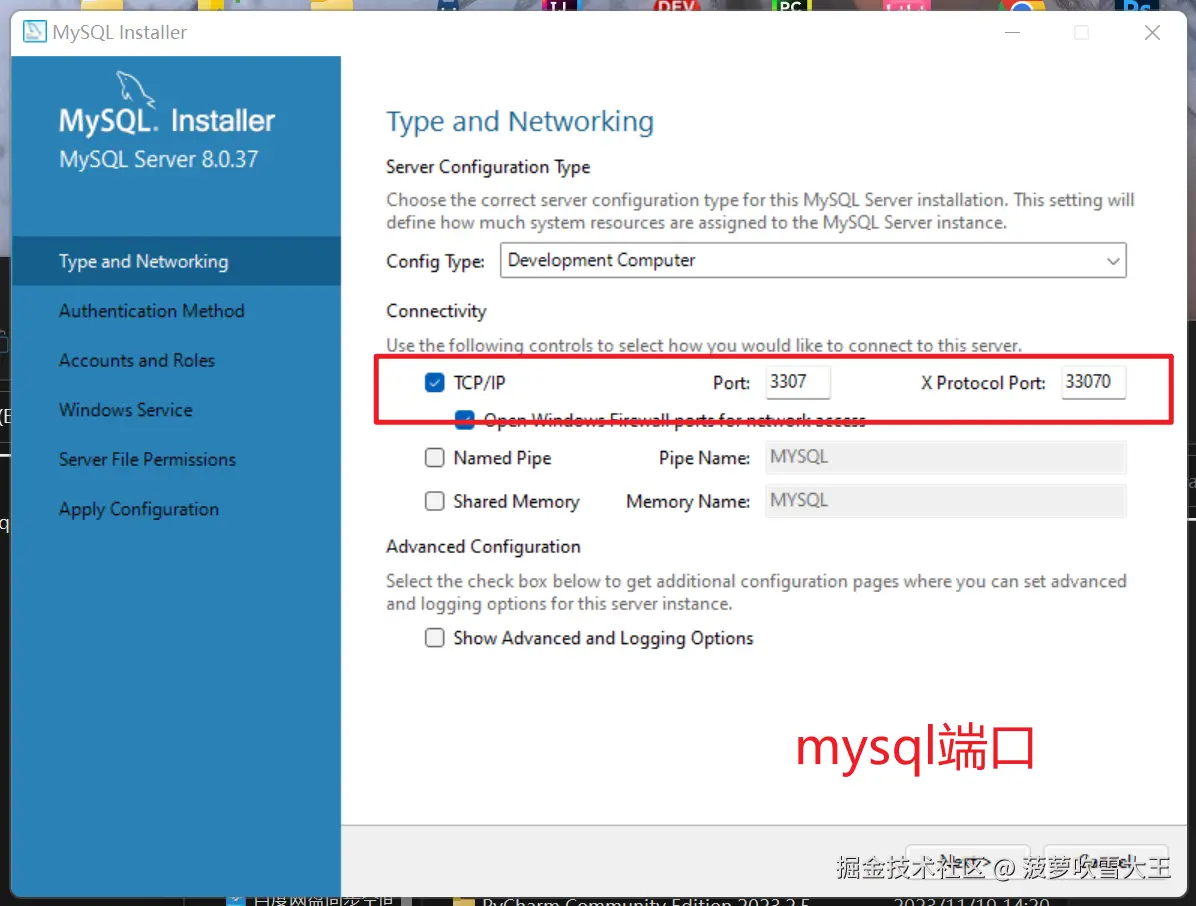Click the Memory Name label
The image size is (1196, 906).
pyautogui.click(x=687, y=502)
